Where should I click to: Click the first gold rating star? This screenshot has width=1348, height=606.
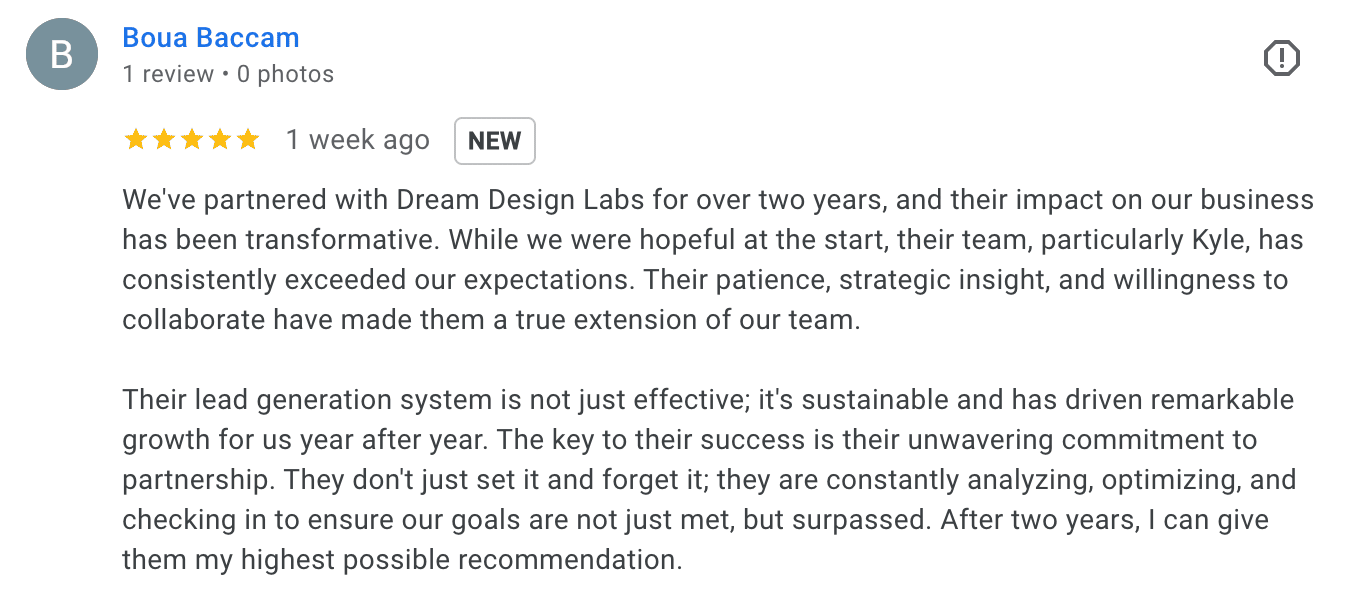pos(135,140)
